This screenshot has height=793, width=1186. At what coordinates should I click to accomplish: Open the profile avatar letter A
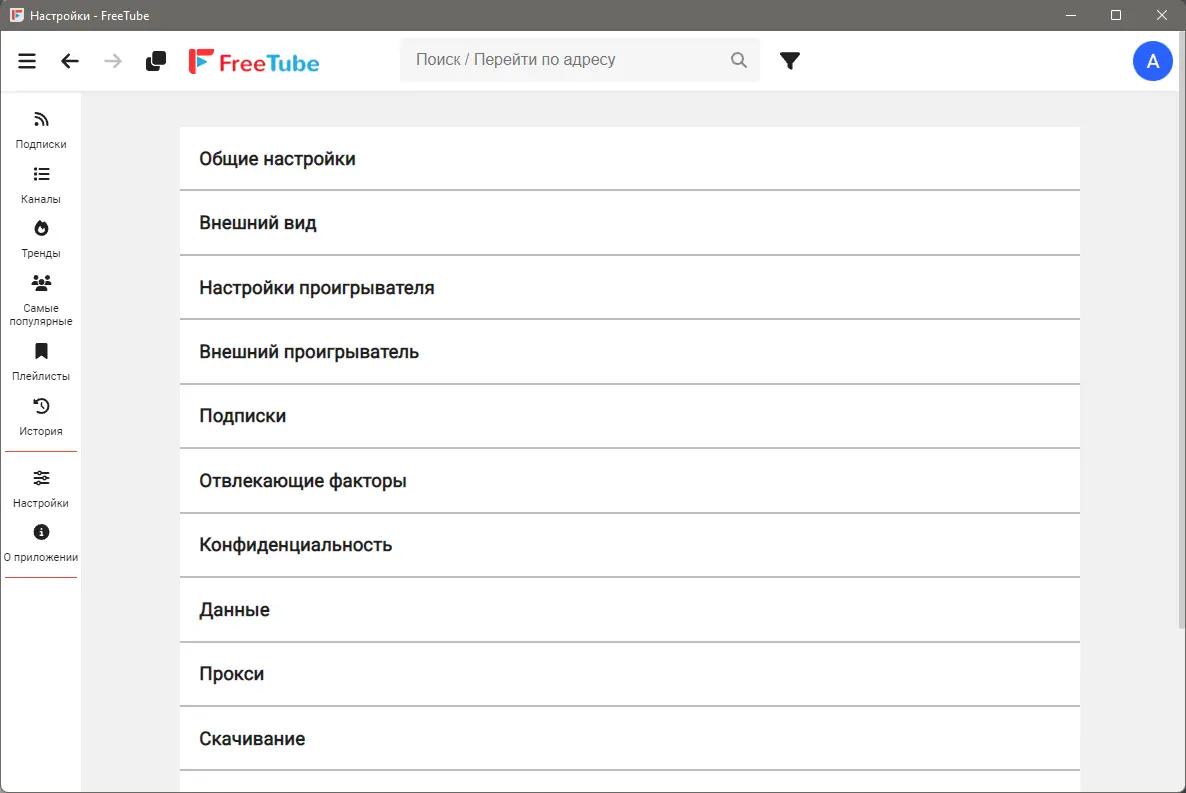tap(1152, 61)
